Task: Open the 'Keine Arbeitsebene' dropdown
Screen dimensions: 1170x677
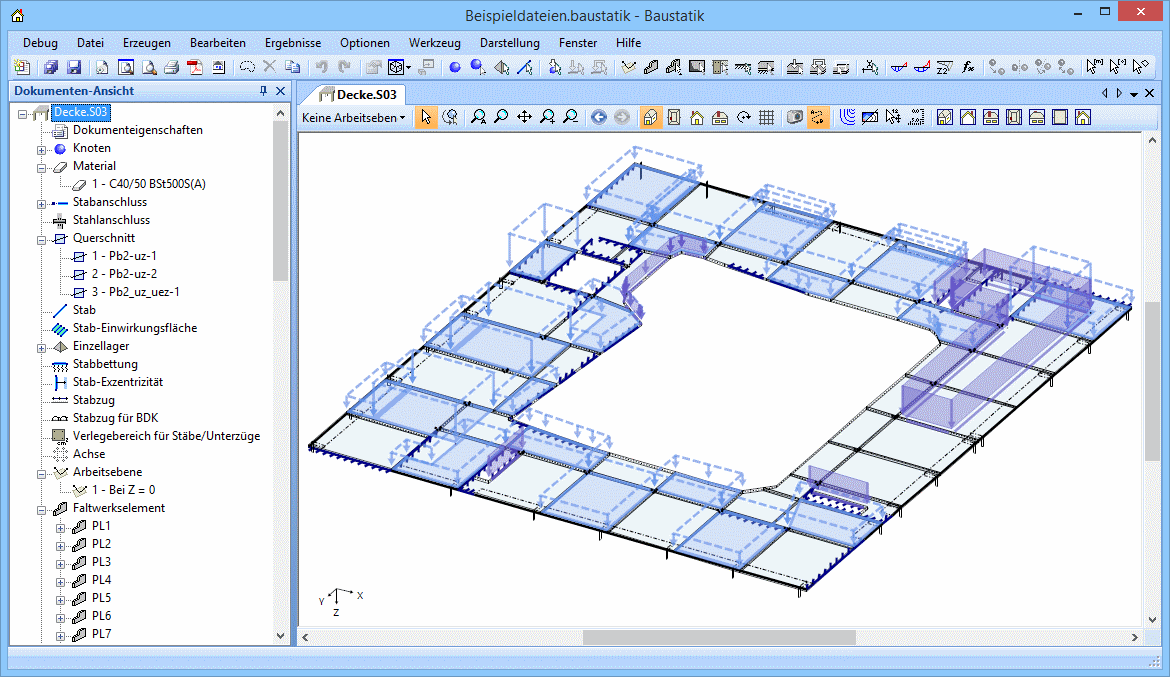Action: (354, 117)
